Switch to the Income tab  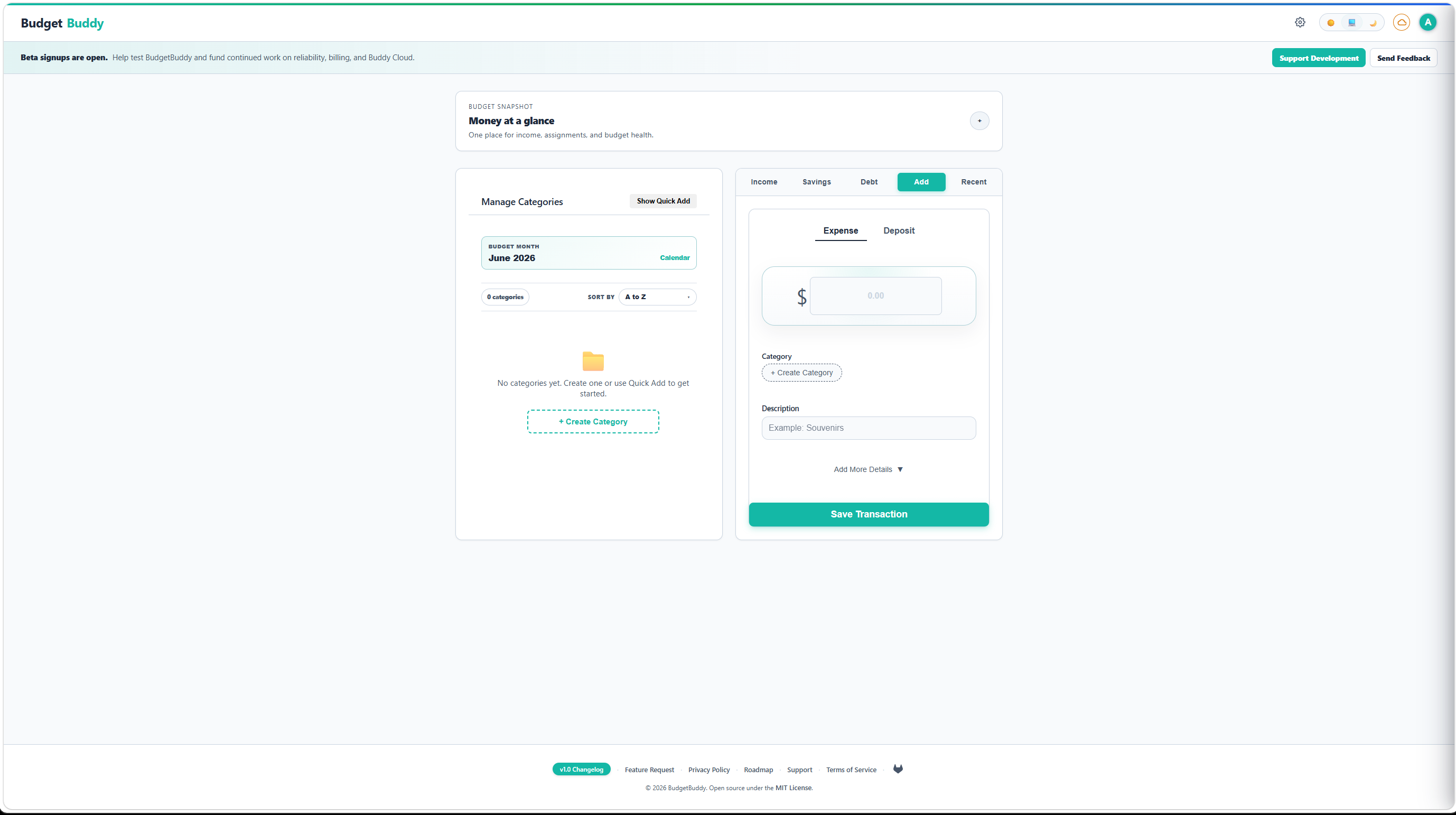(x=764, y=182)
